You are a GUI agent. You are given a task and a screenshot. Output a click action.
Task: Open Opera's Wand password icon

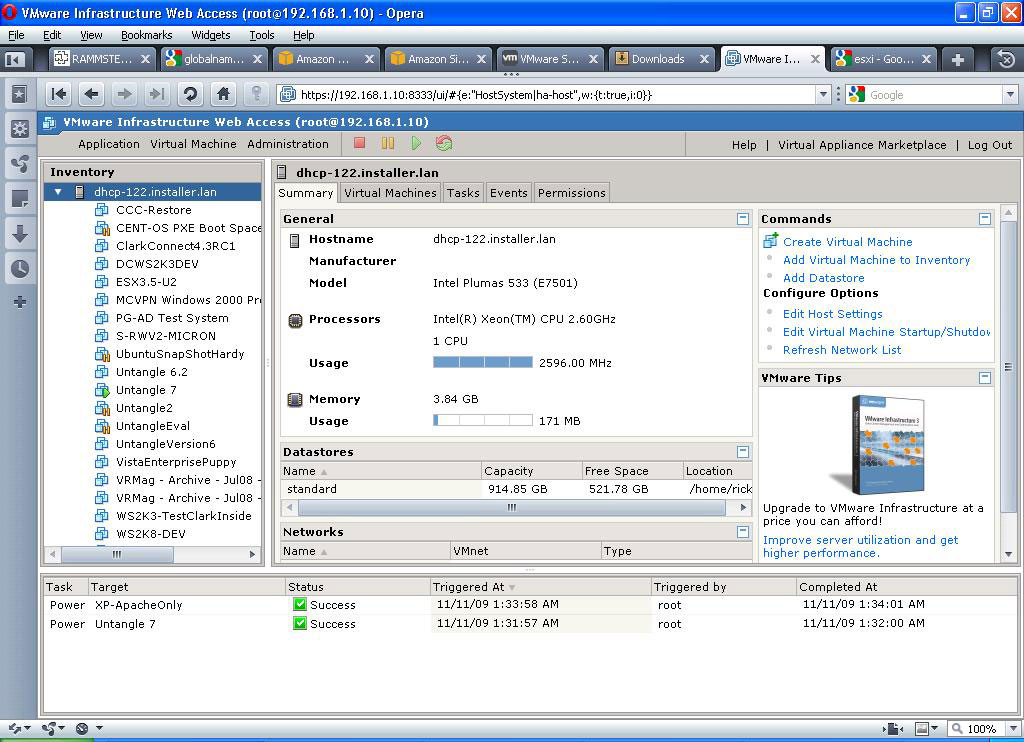tap(256, 95)
